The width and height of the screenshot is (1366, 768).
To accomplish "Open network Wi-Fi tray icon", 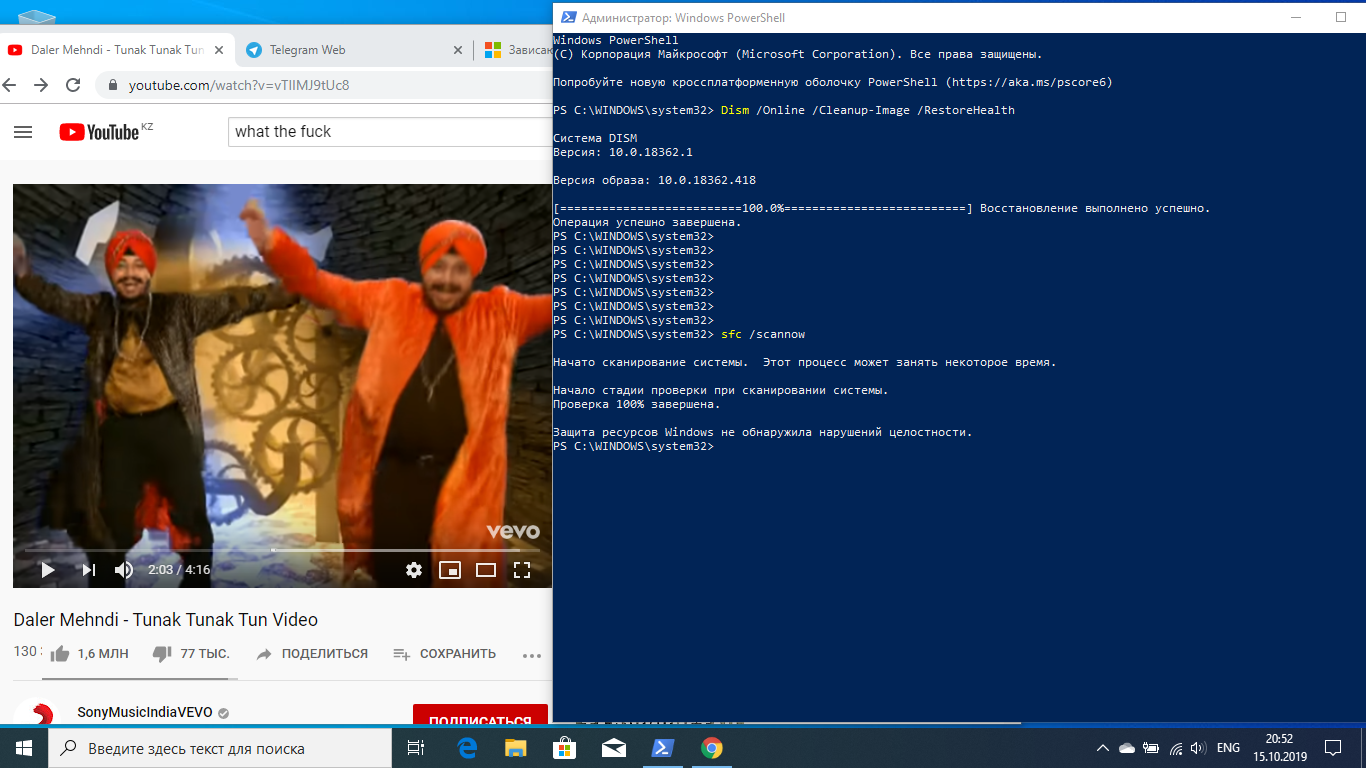I will pyautogui.click(x=1175, y=748).
